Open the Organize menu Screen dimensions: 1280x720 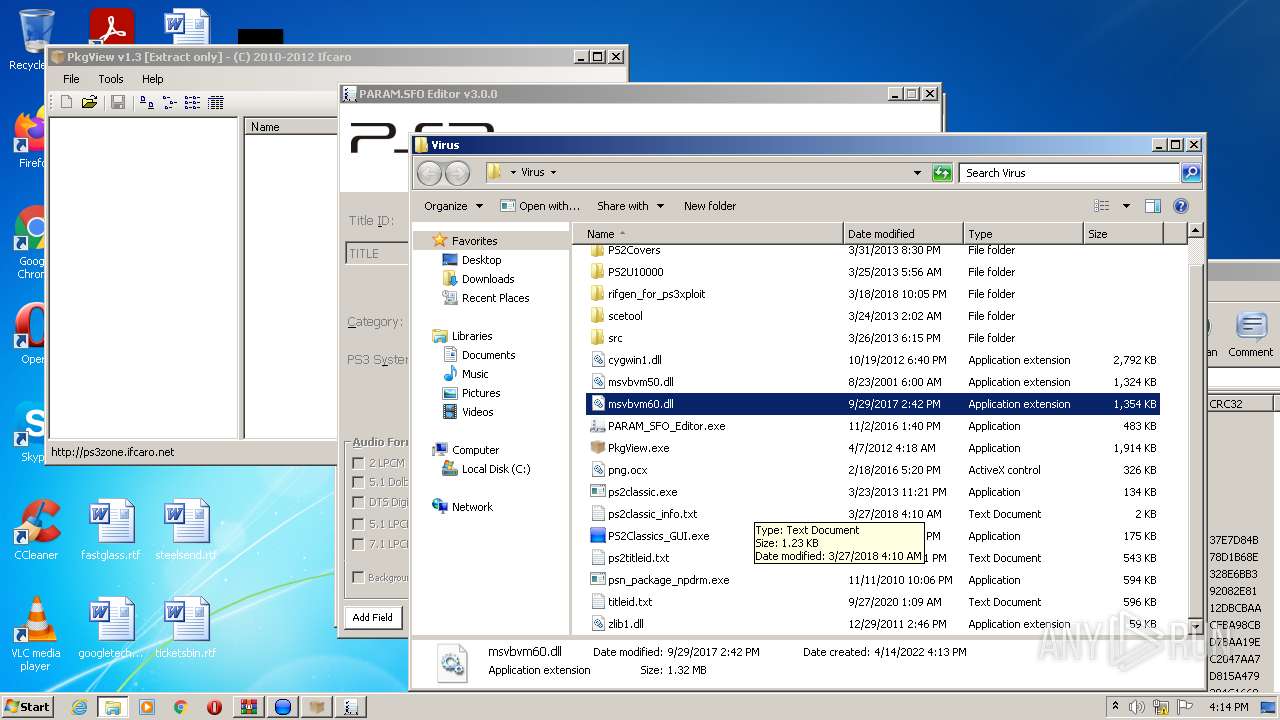click(x=453, y=206)
